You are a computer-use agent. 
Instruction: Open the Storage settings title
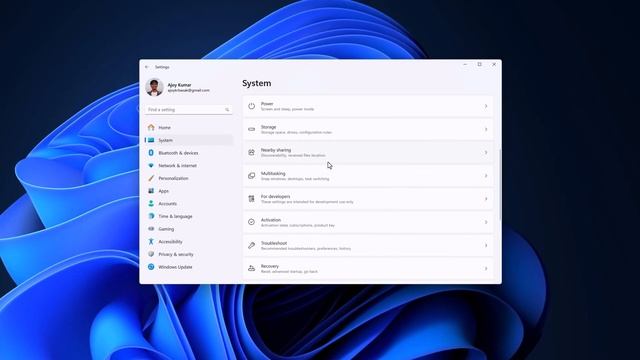pyautogui.click(x=269, y=127)
